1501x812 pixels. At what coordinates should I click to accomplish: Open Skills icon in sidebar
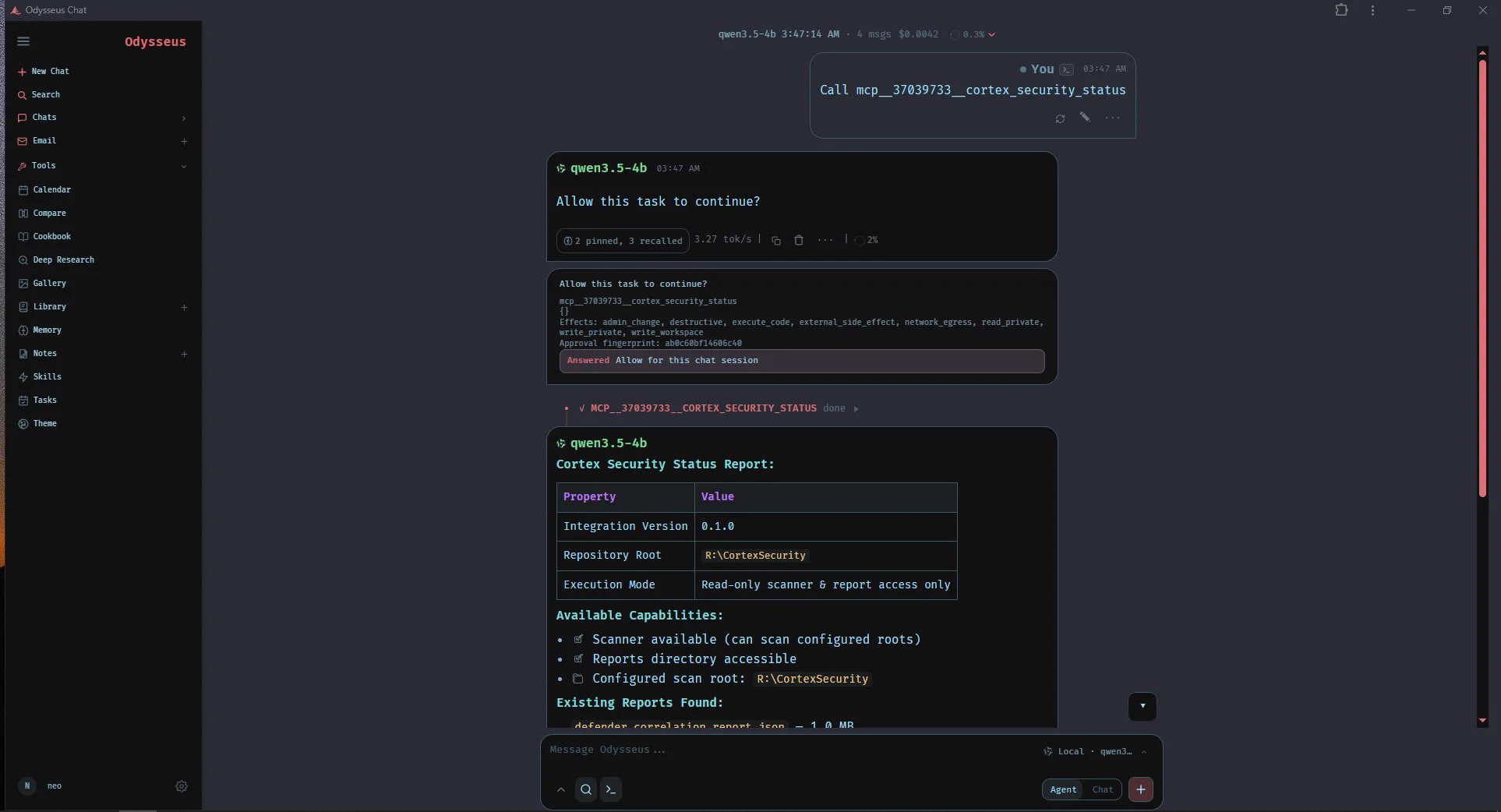coord(23,376)
